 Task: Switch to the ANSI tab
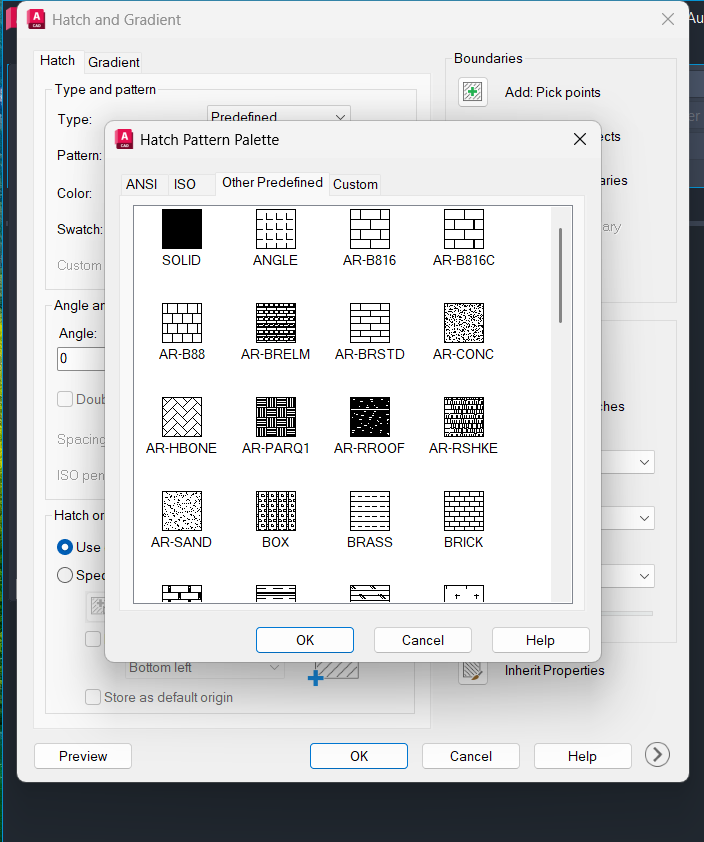pyautogui.click(x=141, y=184)
